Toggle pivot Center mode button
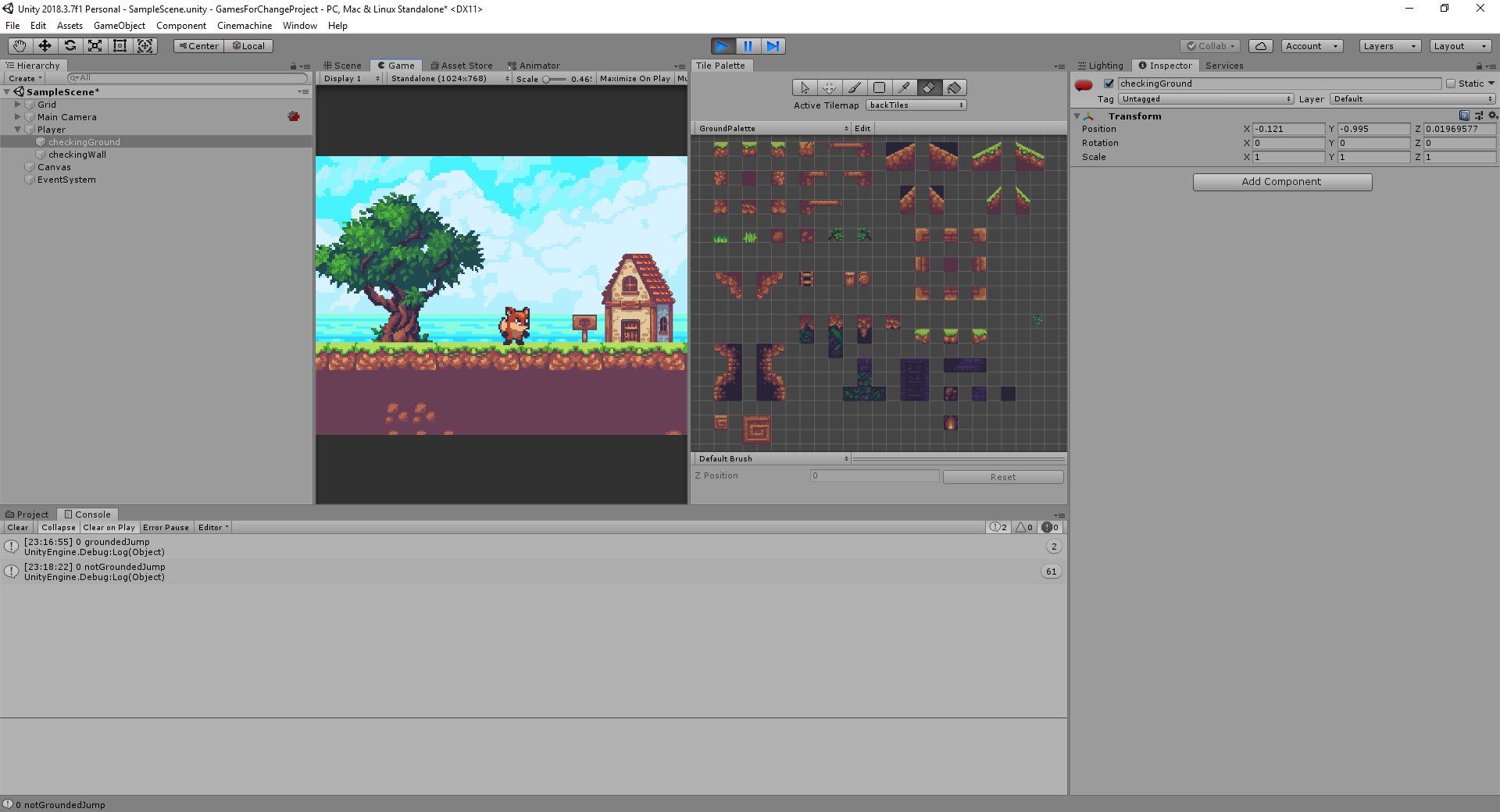Viewport: 1500px width, 812px height. tap(198, 46)
